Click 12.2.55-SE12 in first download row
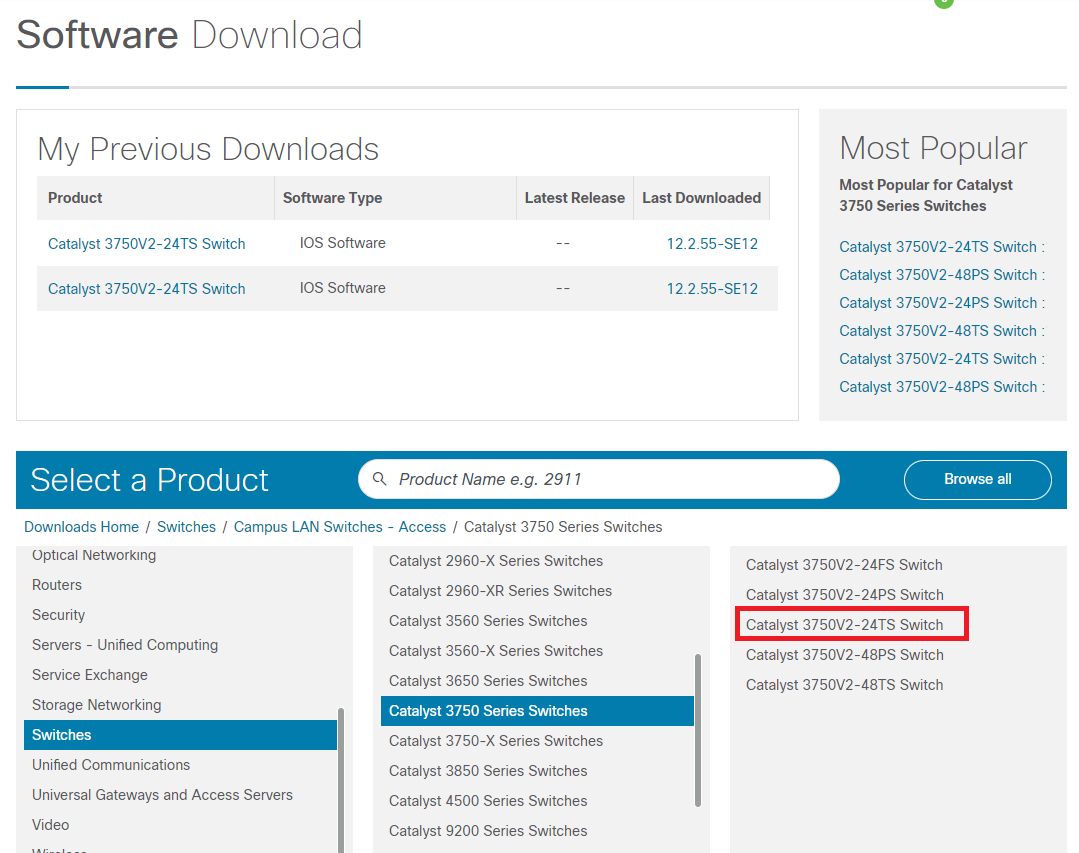The width and height of the screenshot is (1079, 853). click(712, 244)
